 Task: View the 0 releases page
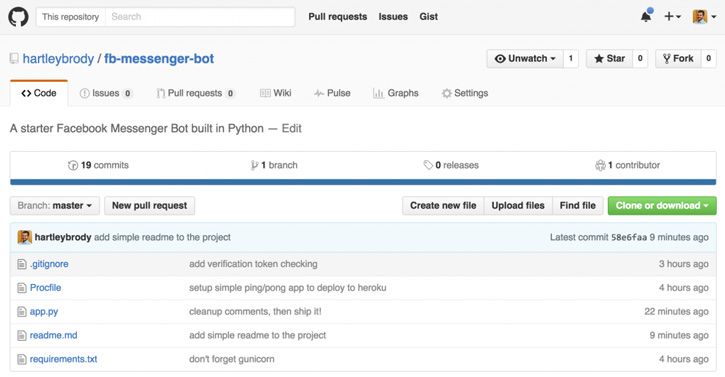(451, 165)
